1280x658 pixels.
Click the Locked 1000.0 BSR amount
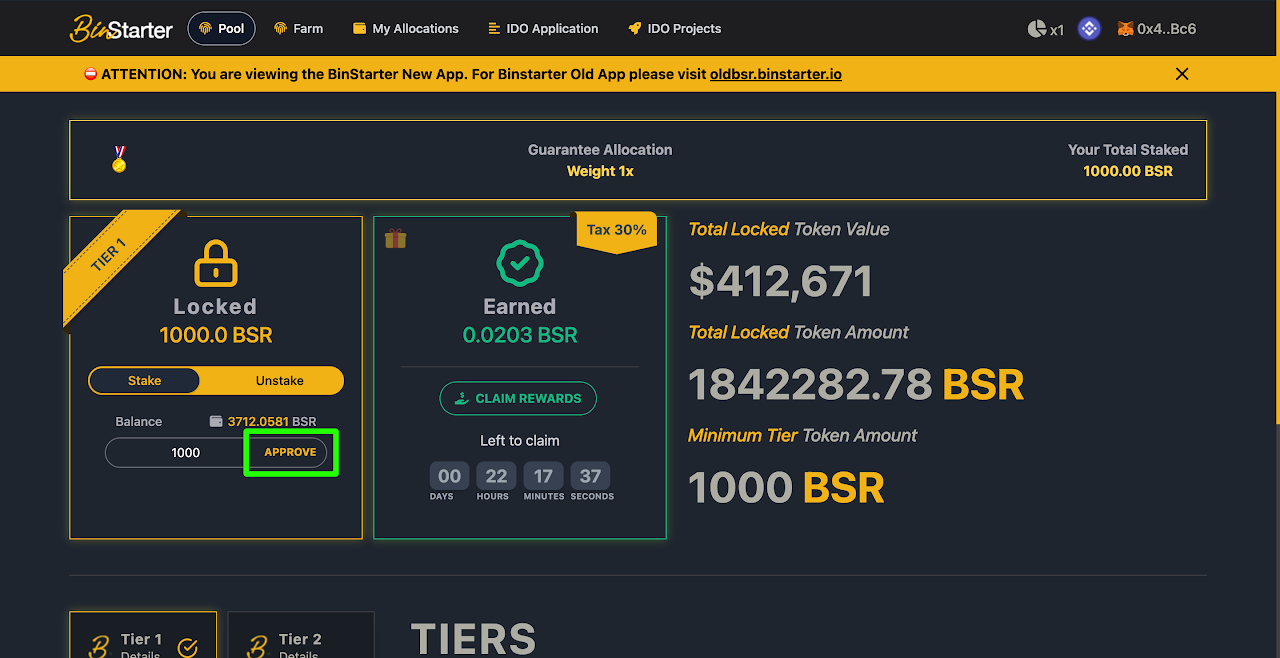216,335
